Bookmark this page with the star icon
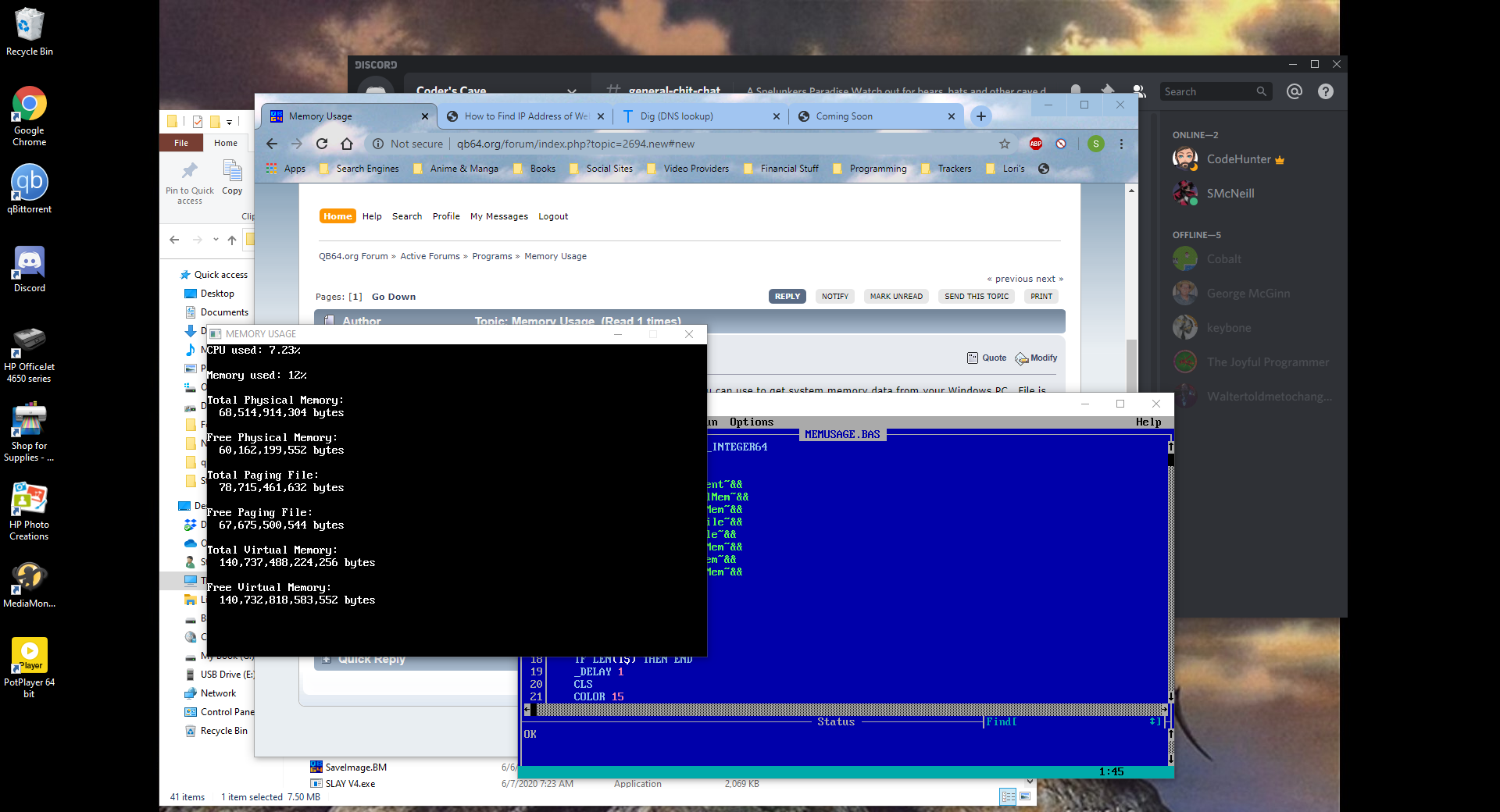The image size is (1500, 812). click(1005, 144)
